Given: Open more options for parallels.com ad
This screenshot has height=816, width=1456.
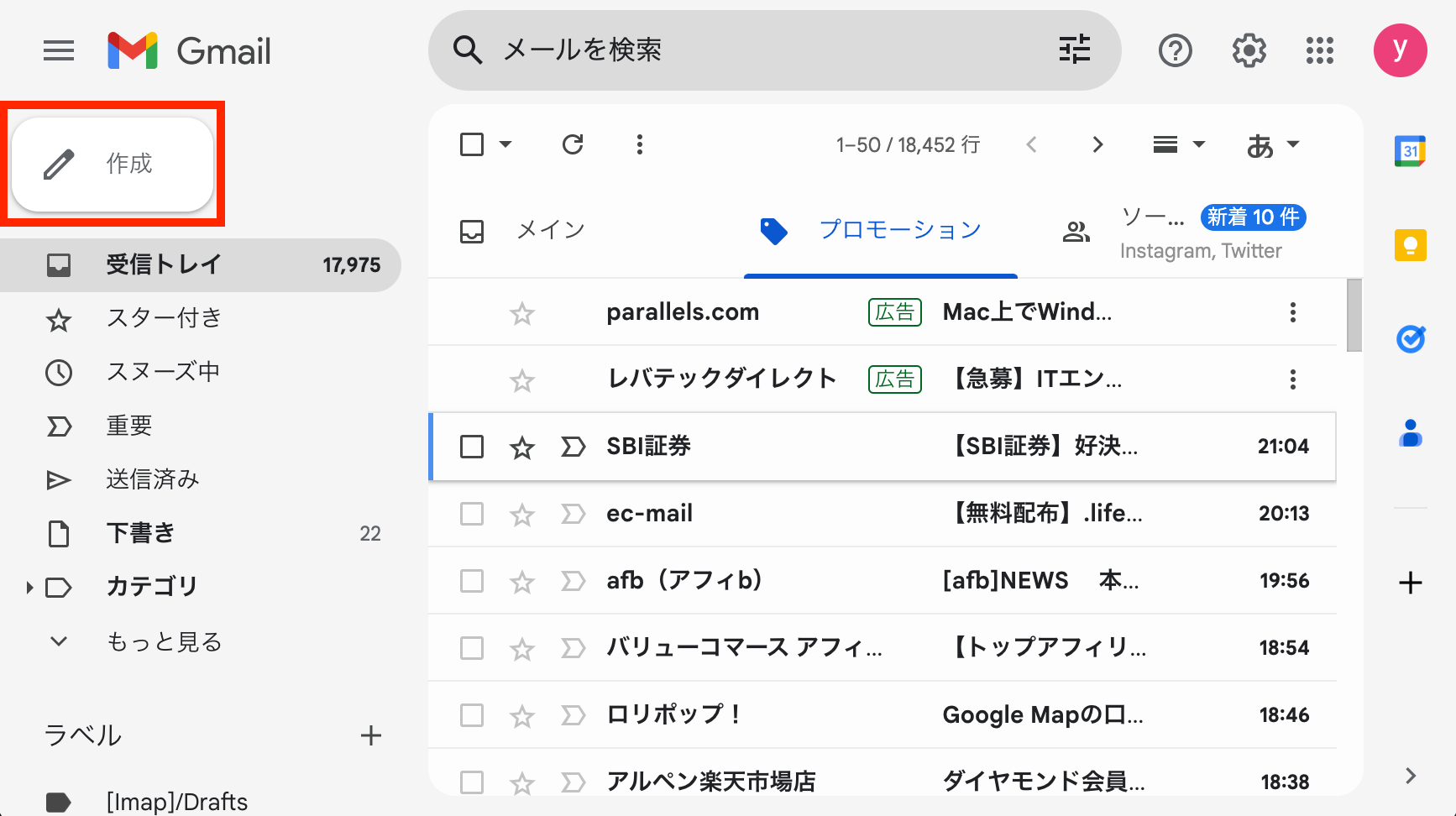Looking at the screenshot, I should (x=1293, y=312).
